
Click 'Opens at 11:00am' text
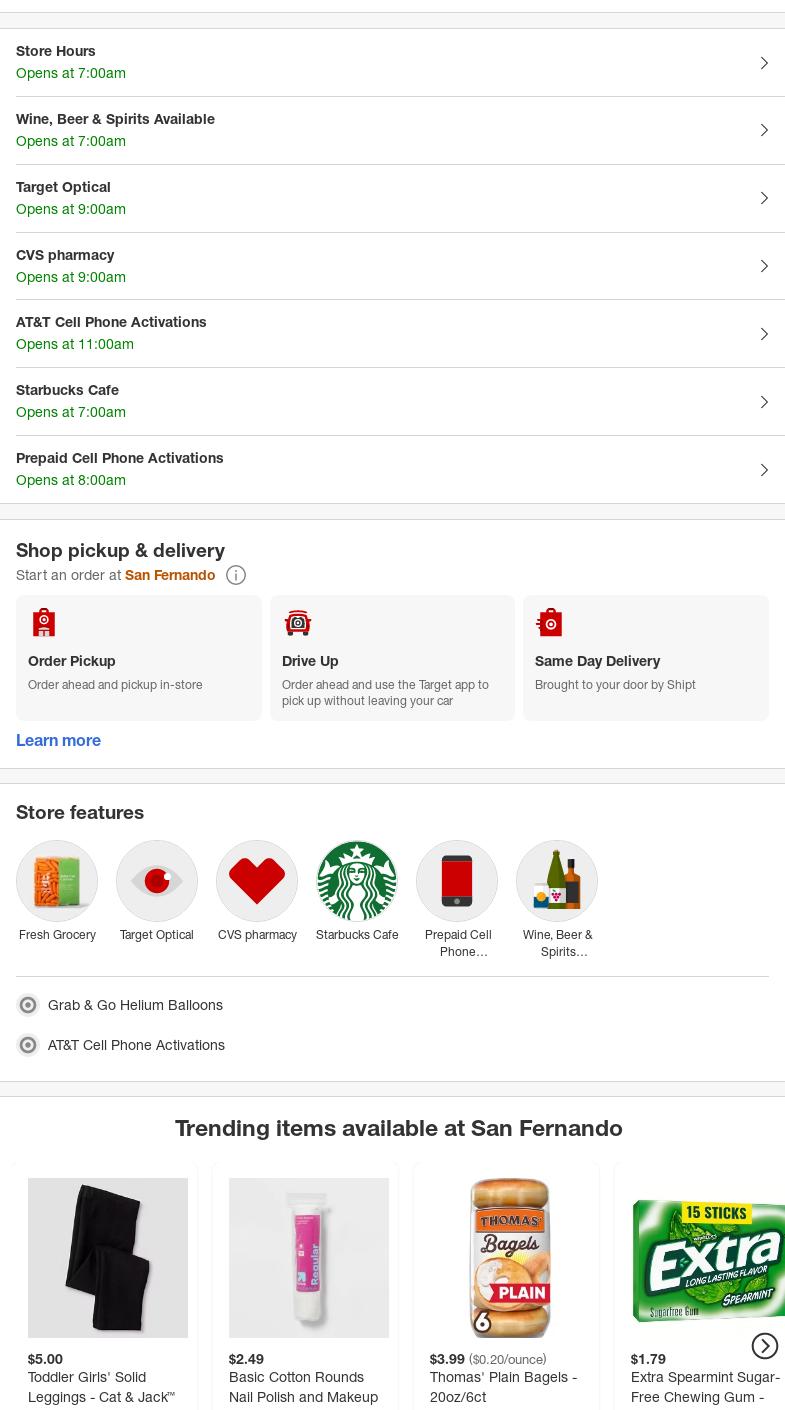[x=75, y=344]
